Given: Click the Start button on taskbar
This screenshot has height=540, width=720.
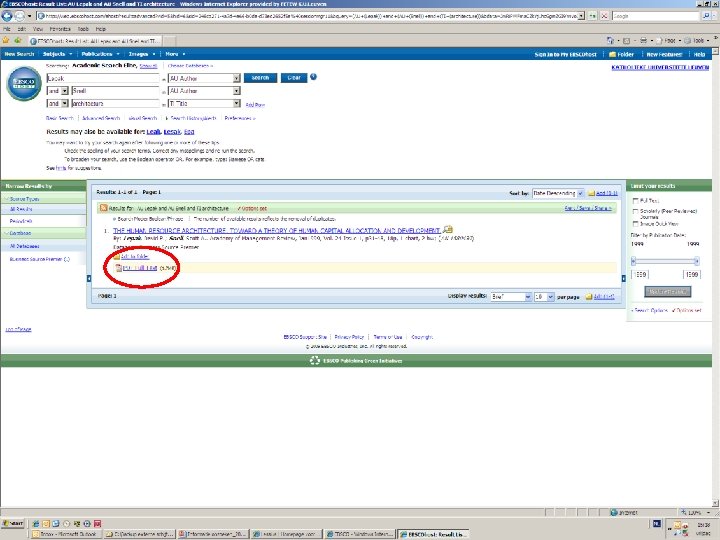Looking at the screenshot, I should [13, 523].
